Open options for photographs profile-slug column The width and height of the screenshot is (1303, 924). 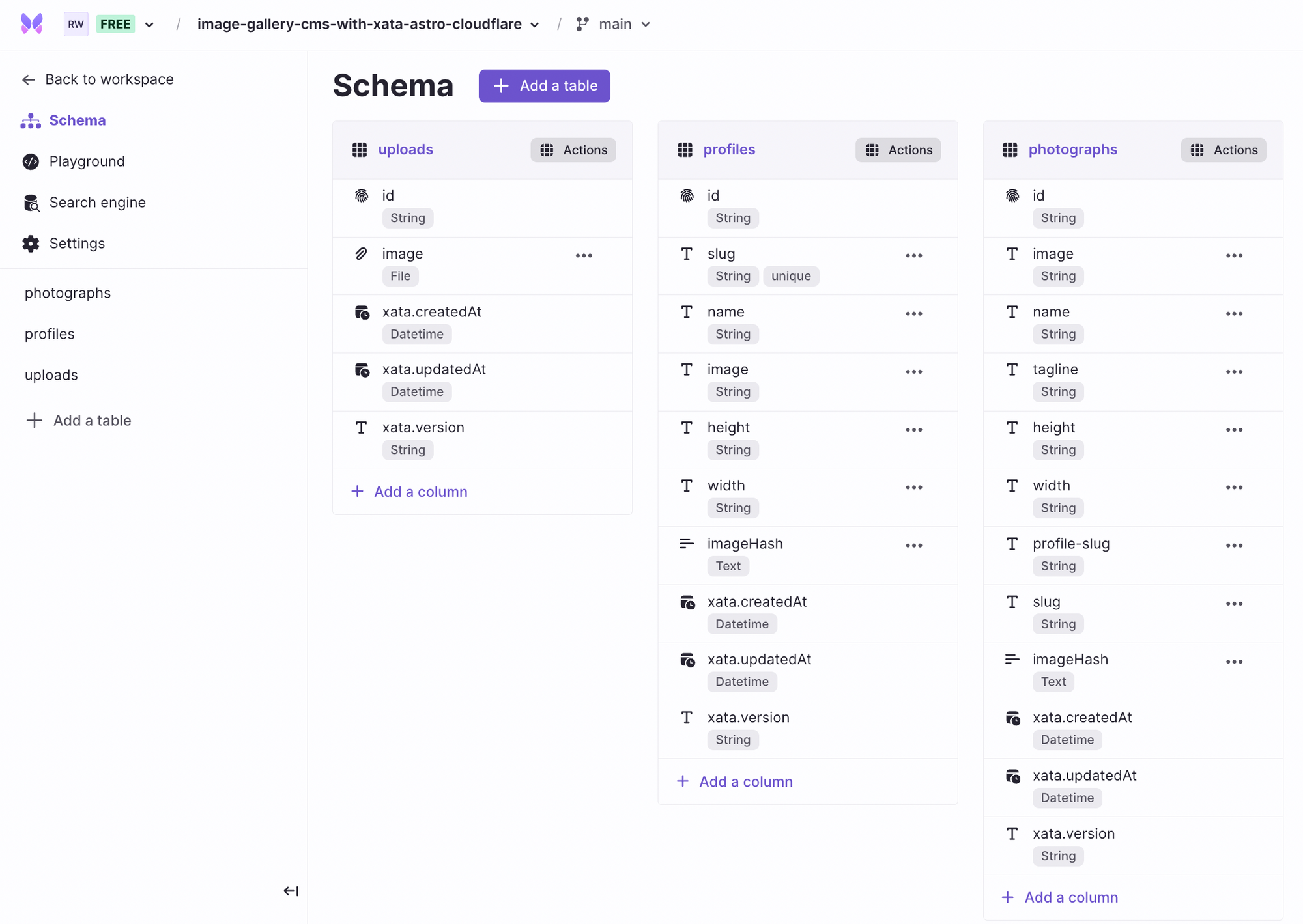[1234, 546]
